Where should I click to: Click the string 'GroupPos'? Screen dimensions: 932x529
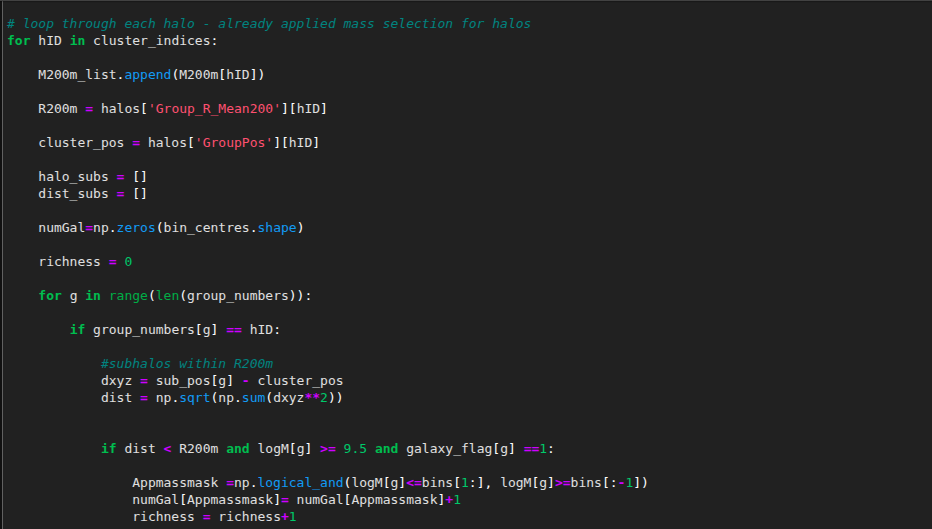(234, 143)
